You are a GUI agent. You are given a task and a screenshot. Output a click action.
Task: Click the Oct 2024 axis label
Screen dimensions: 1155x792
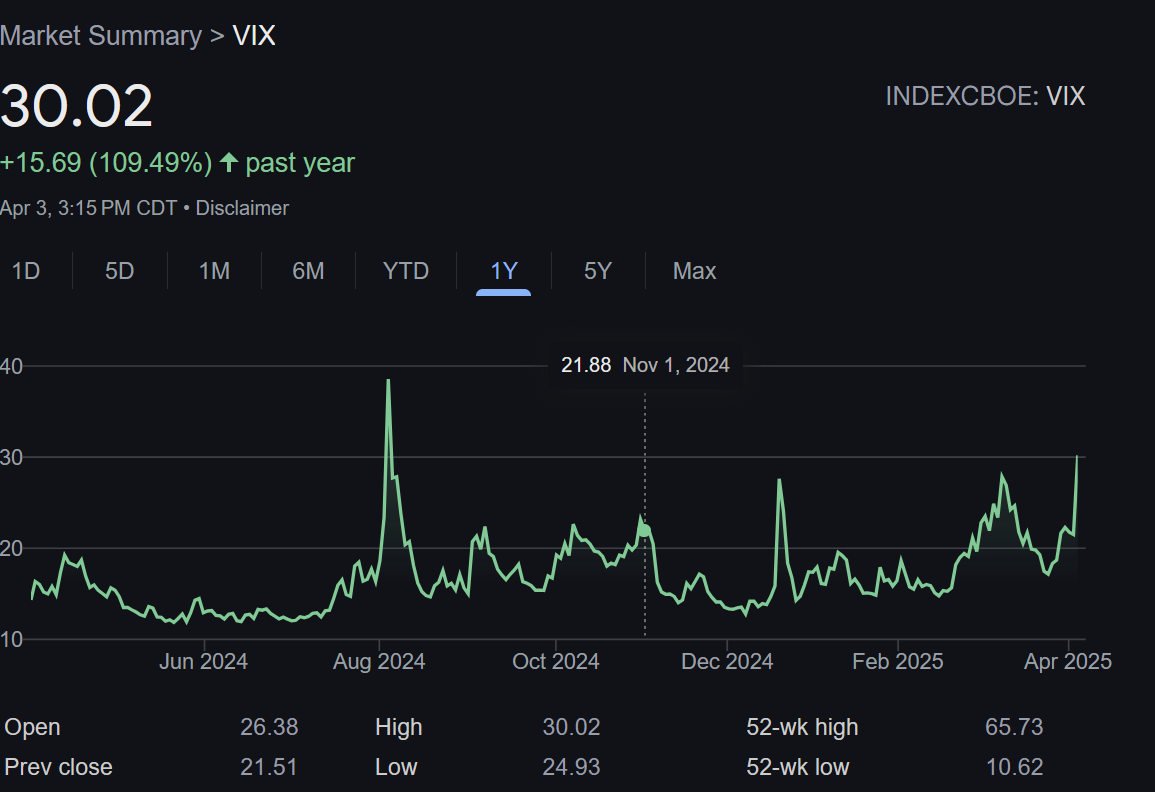(555, 662)
